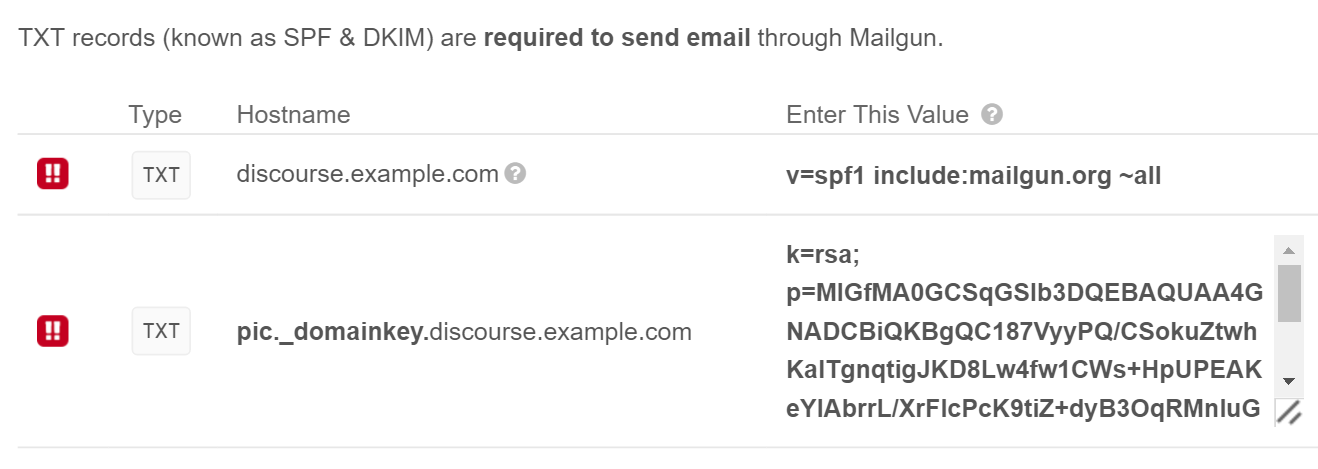The height and width of the screenshot is (469, 1318).
Task: Click the bold 'required to send email' text
Action: (617, 40)
